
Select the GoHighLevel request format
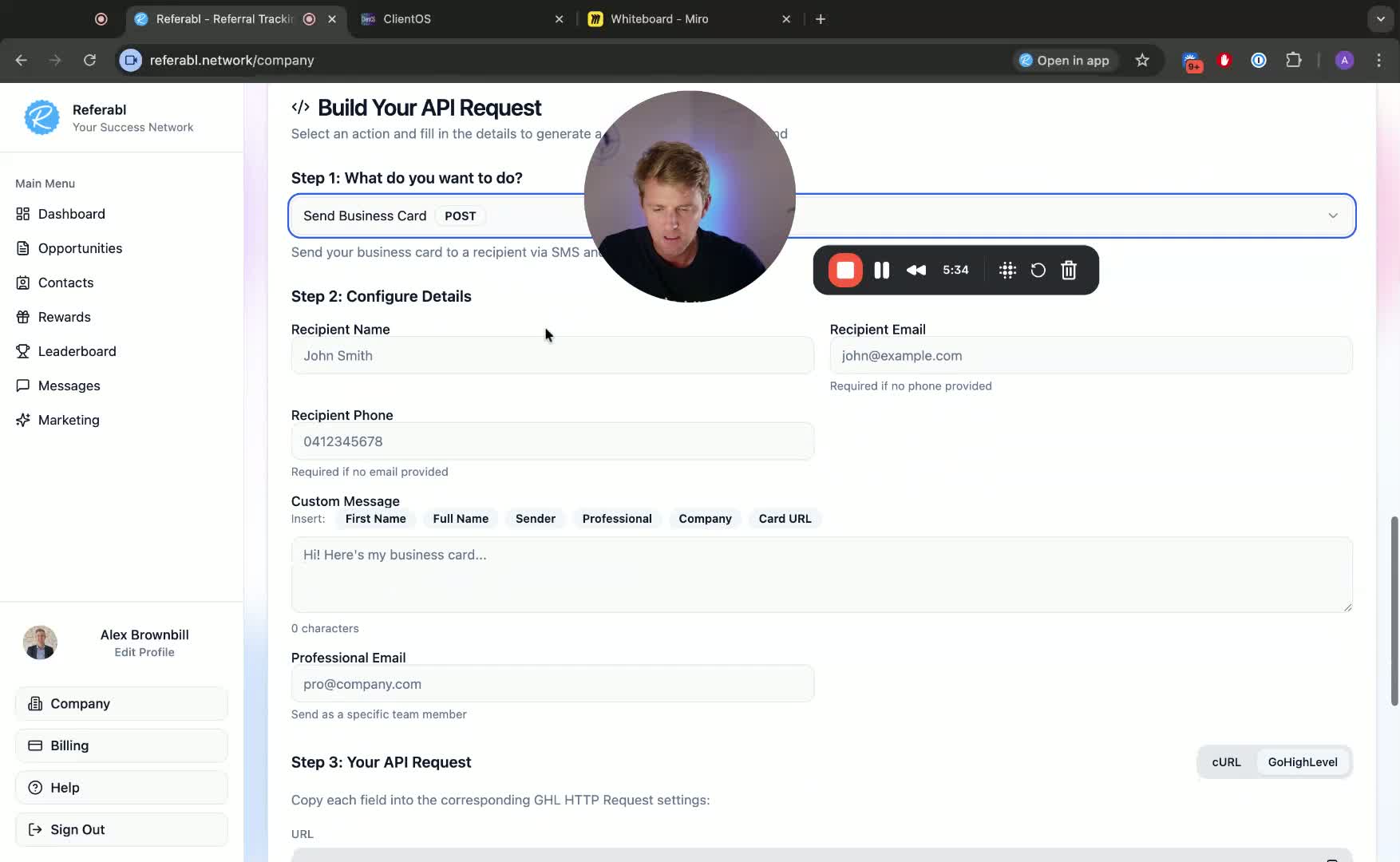1303,762
